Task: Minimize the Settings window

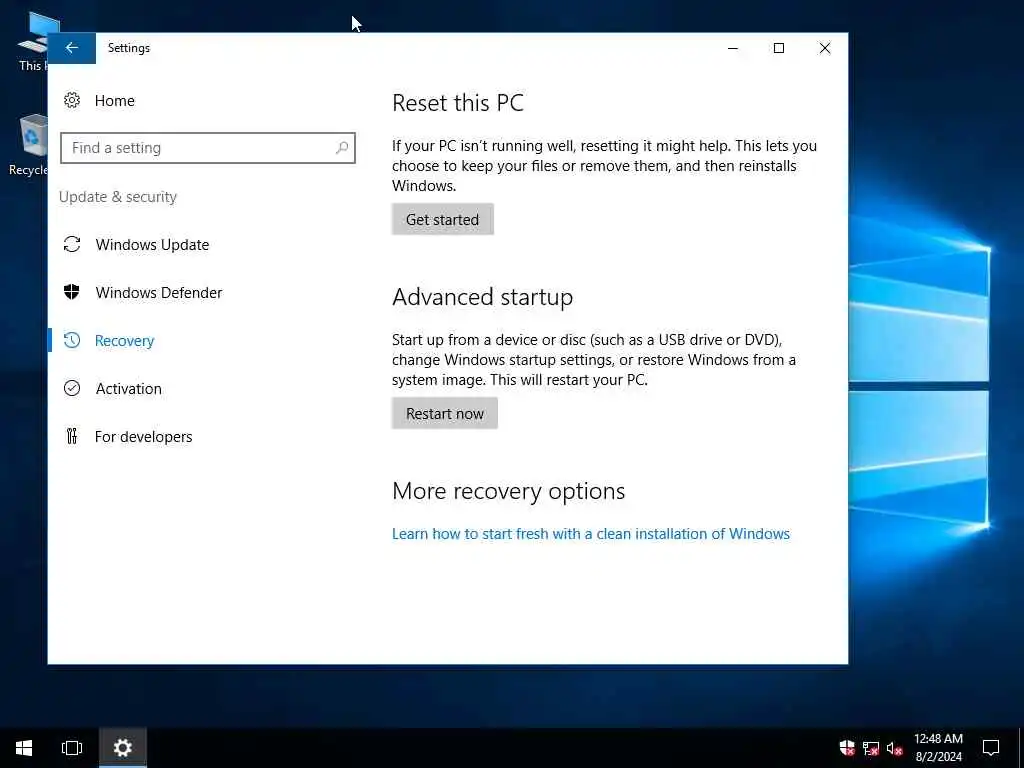Action: [733, 48]
